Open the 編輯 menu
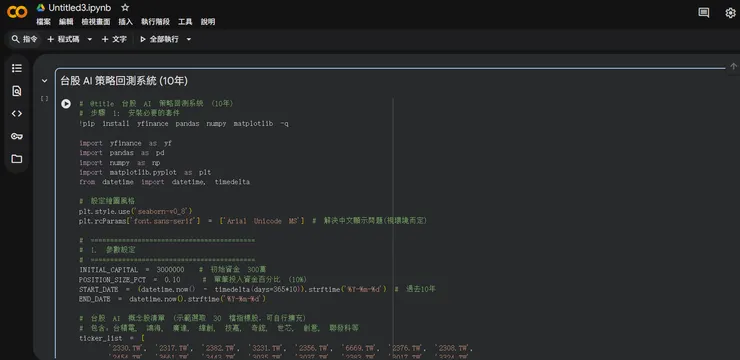The image size is (740, 360). 66,22
